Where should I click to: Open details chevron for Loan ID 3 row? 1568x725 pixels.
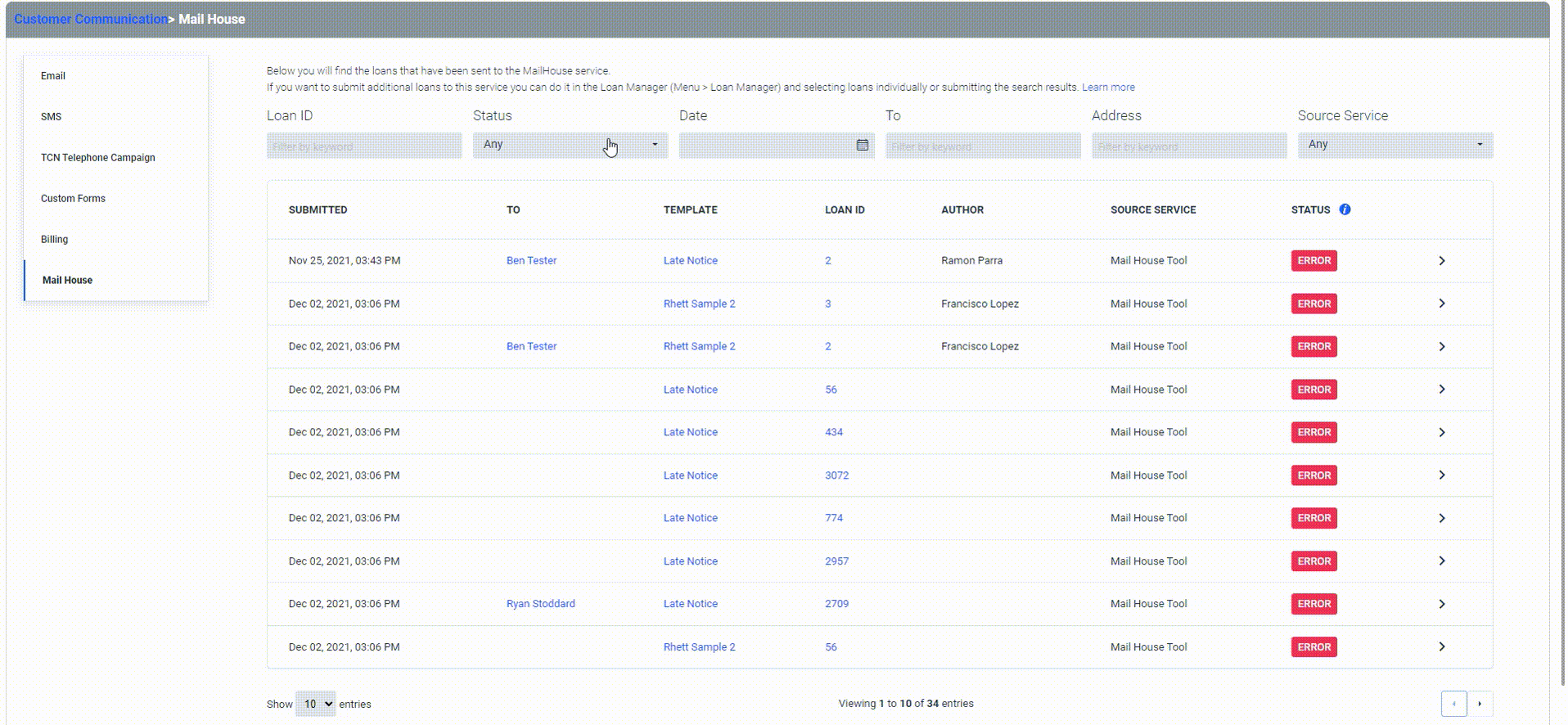(x=1442, y=304)
